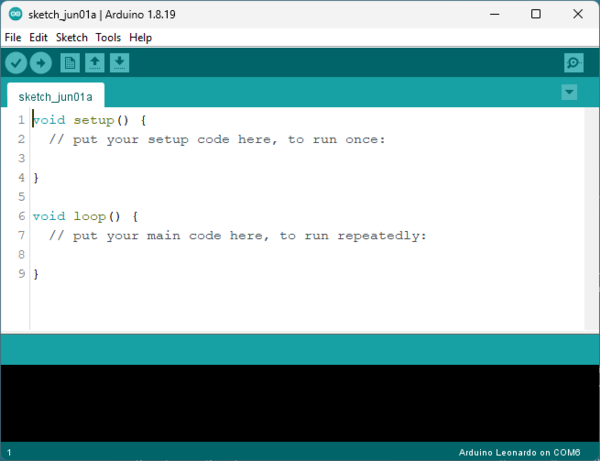600x461 pixels.
Task: Open the Tools menu
Action: coord(108,37)
